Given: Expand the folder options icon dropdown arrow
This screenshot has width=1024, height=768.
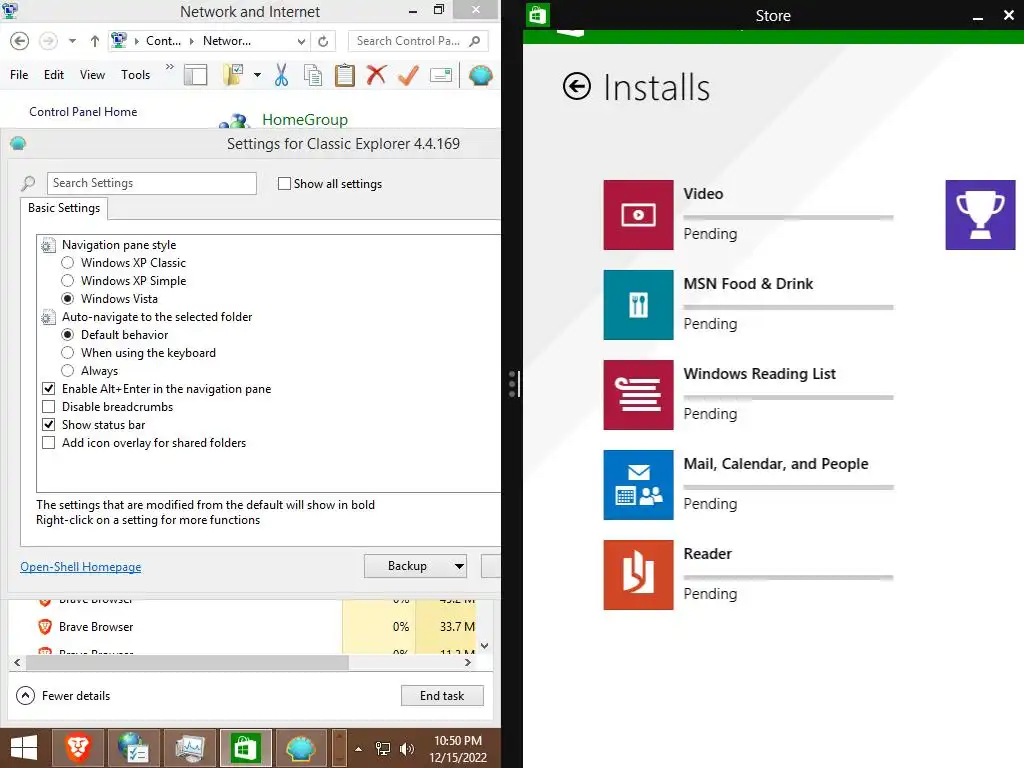Looking at the screenshot, I should [x=257, y=75].
